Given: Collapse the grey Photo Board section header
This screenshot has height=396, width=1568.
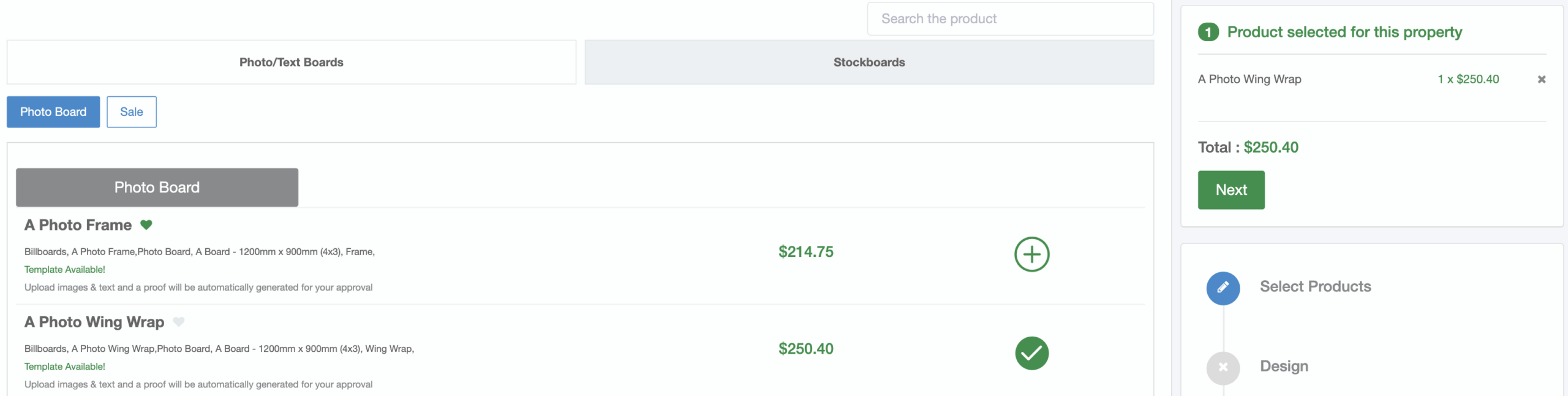Looking at the screenshot, I should tap(157, 188).
